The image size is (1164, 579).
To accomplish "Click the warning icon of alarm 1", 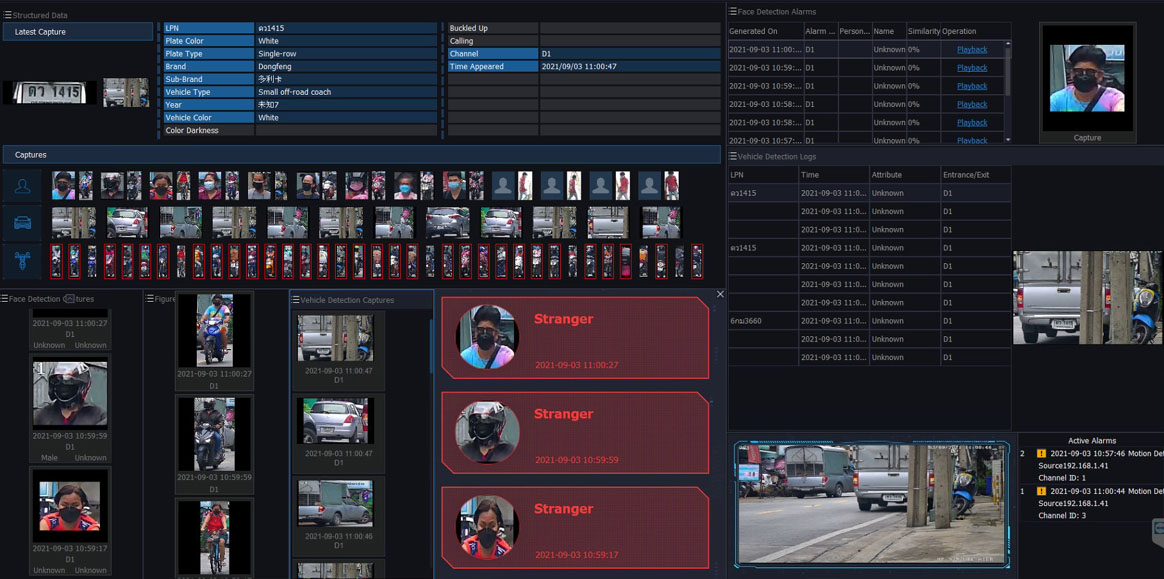I will click(x=1041, y=492).
